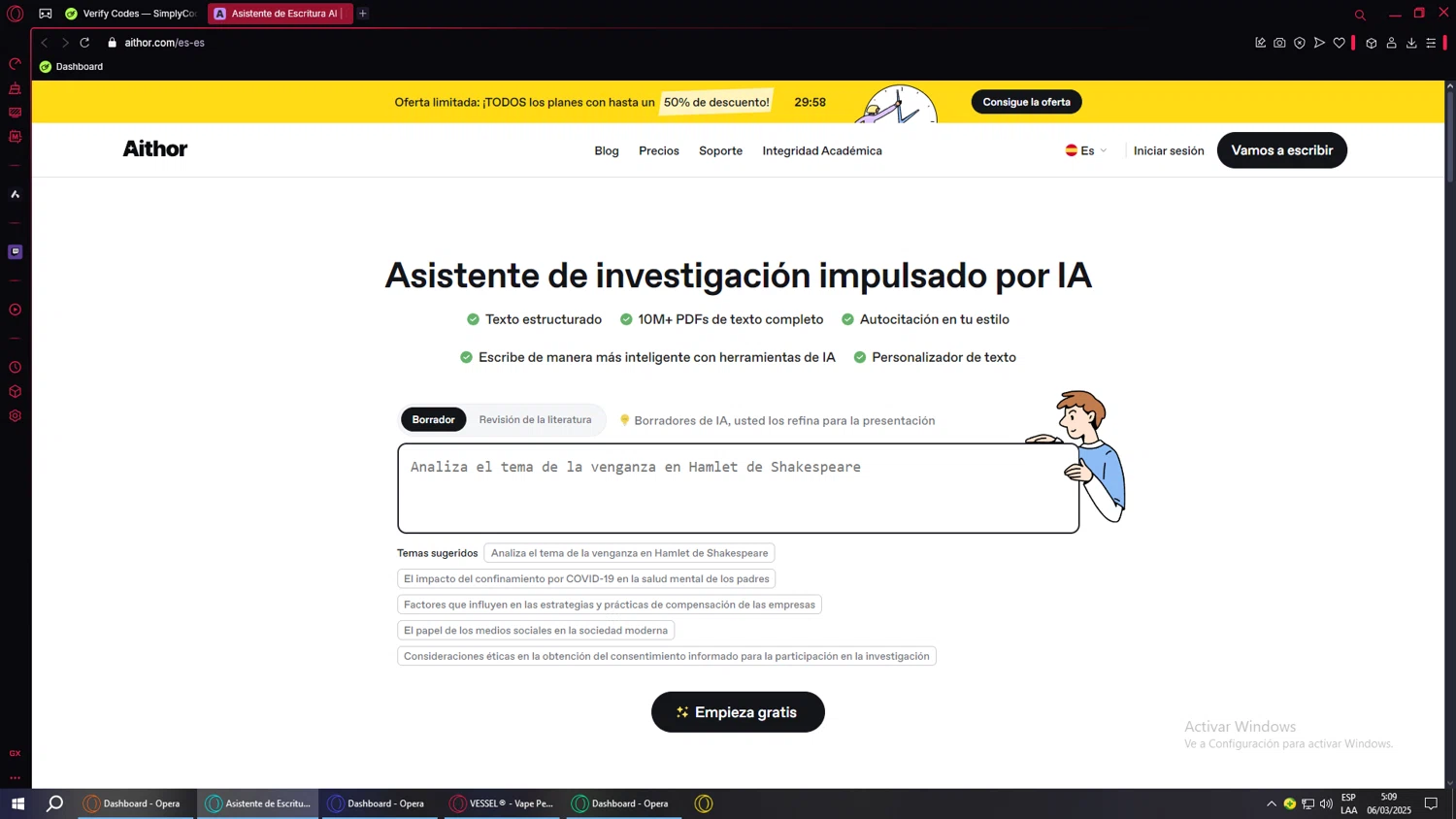This screenshot has width=1456, height=819.
Task: Choose the estrategias de compensación topic
Action: (x=610, y=605)
